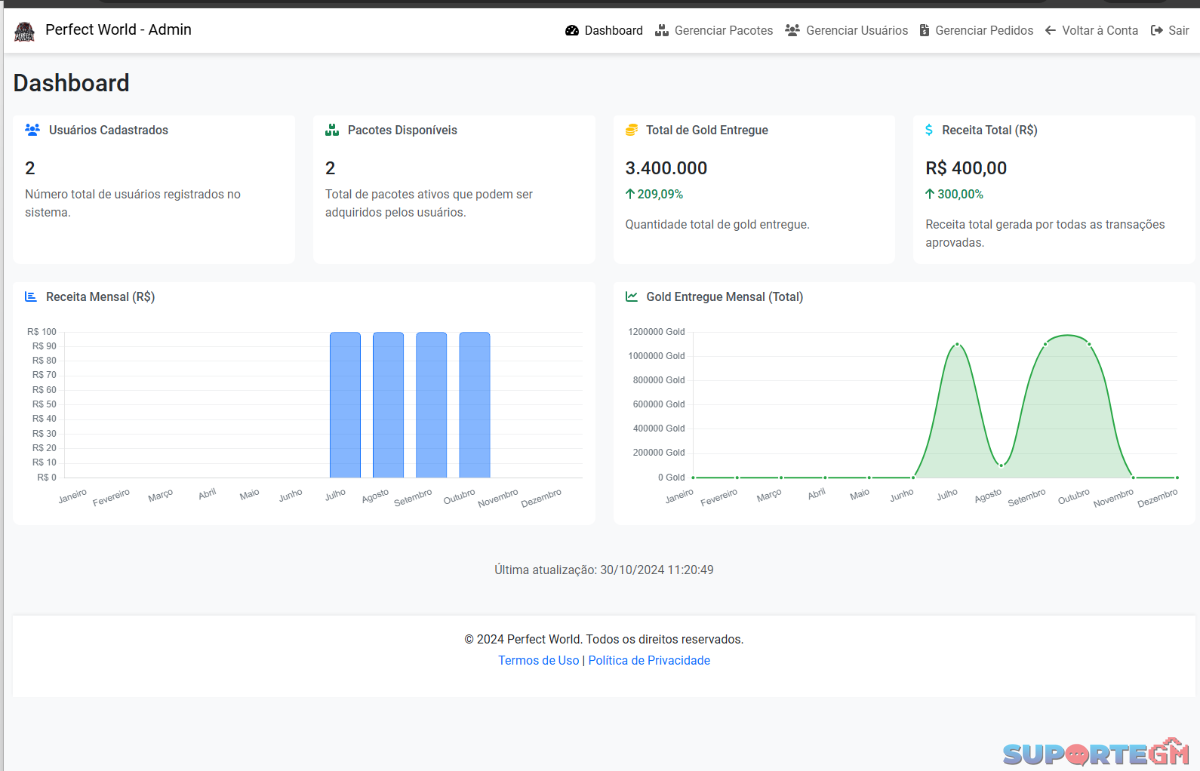The height and width of the screenshot is (771, 1200).
Task: Open the Política de Privacidade link
Action: (x=649, y=661)
